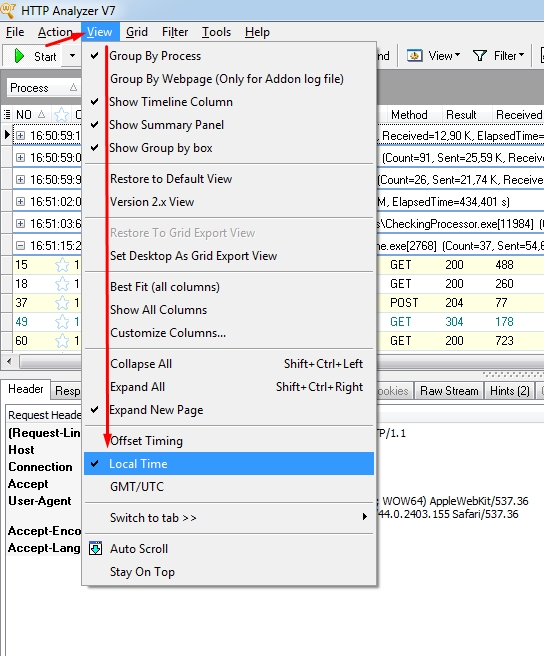Open the File menu
This screenshot has width=544, height=656.
point(15,32)
